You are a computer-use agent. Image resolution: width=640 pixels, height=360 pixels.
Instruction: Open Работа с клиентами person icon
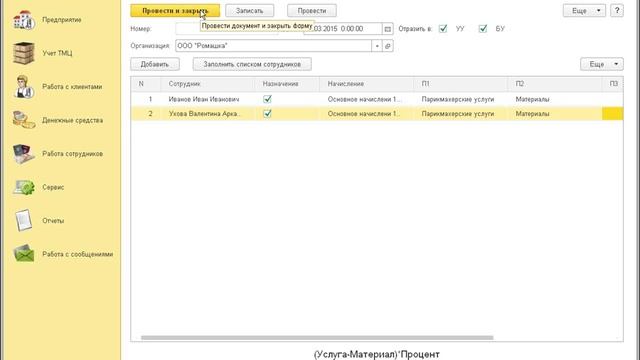23,87
